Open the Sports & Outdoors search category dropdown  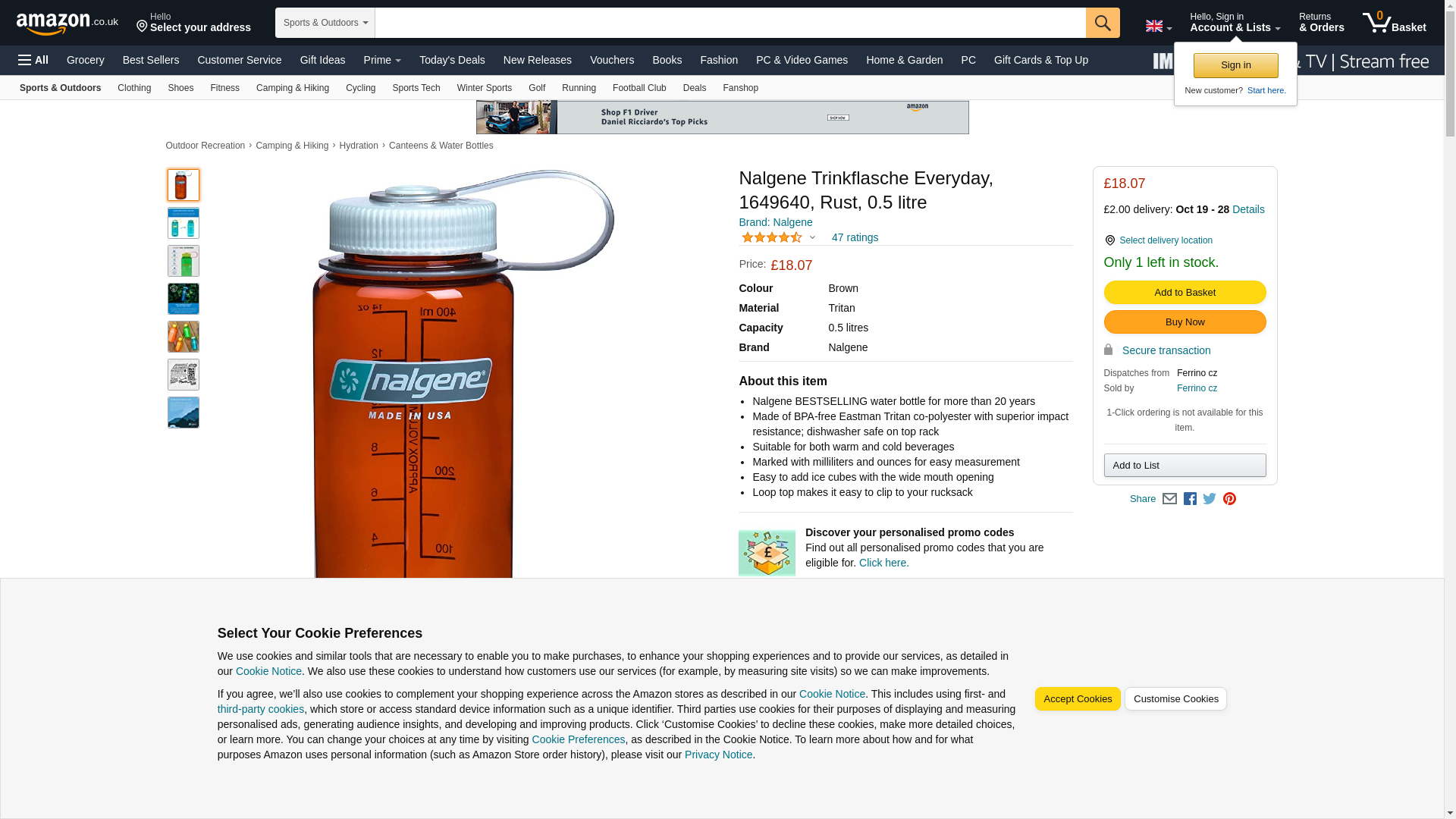pos(325,23)
